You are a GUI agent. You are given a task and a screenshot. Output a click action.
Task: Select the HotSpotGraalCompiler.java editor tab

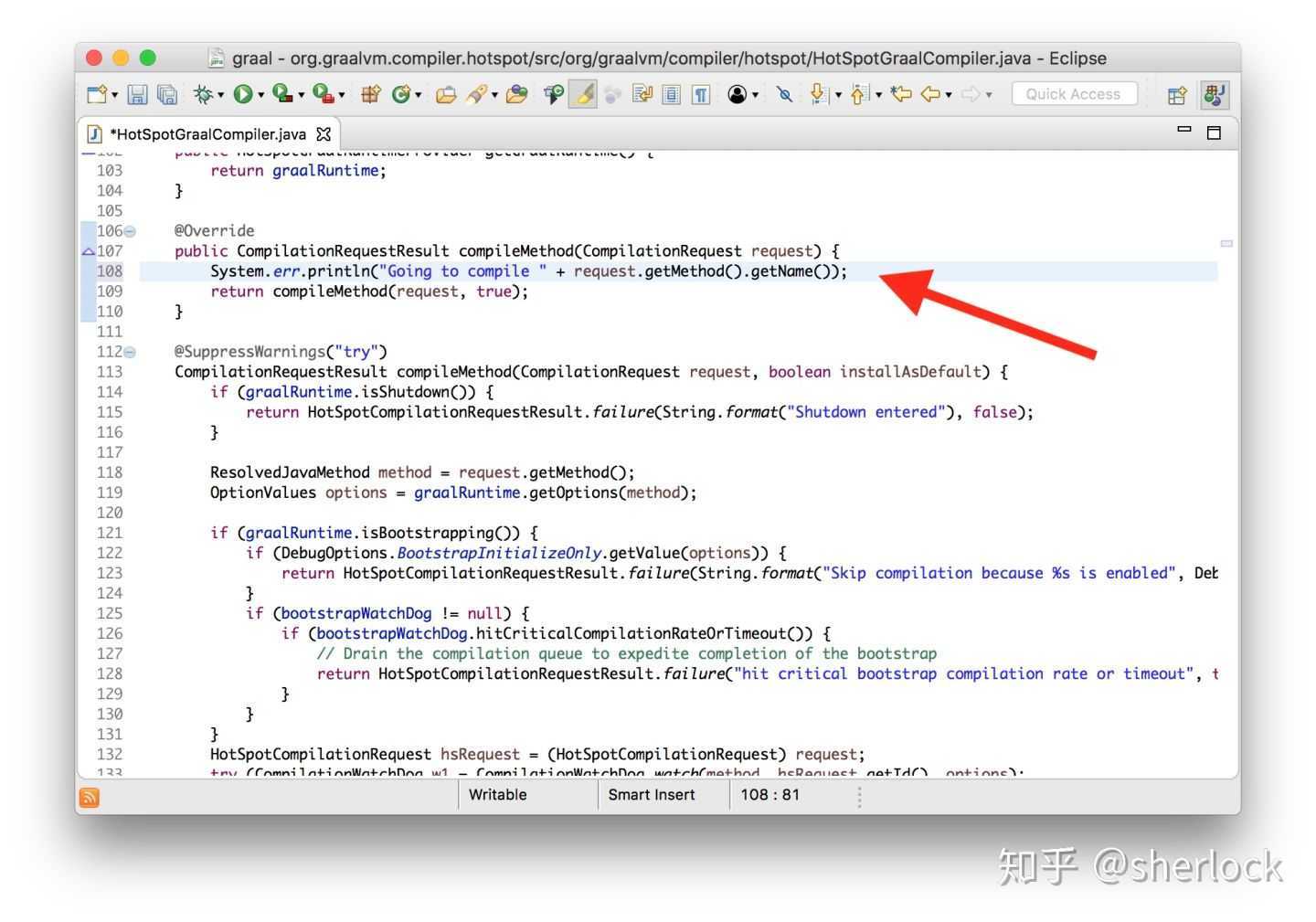[208, 134]
